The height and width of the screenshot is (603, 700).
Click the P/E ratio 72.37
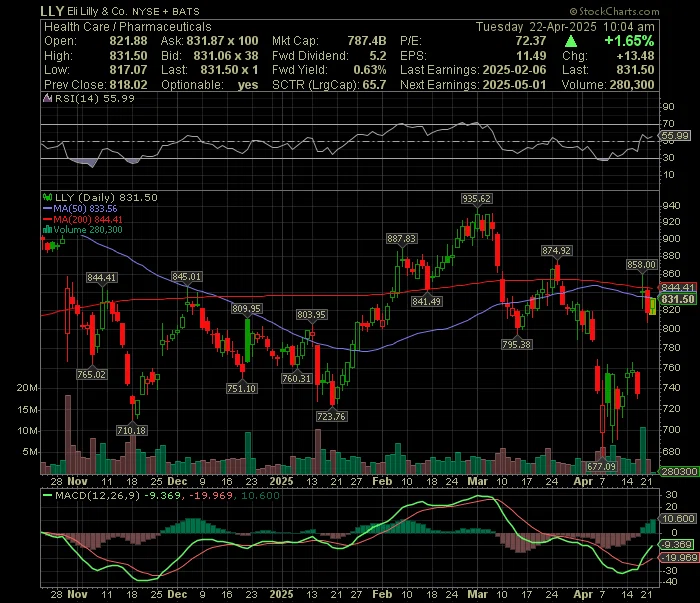pyautogui.click(x=531, y=41)
